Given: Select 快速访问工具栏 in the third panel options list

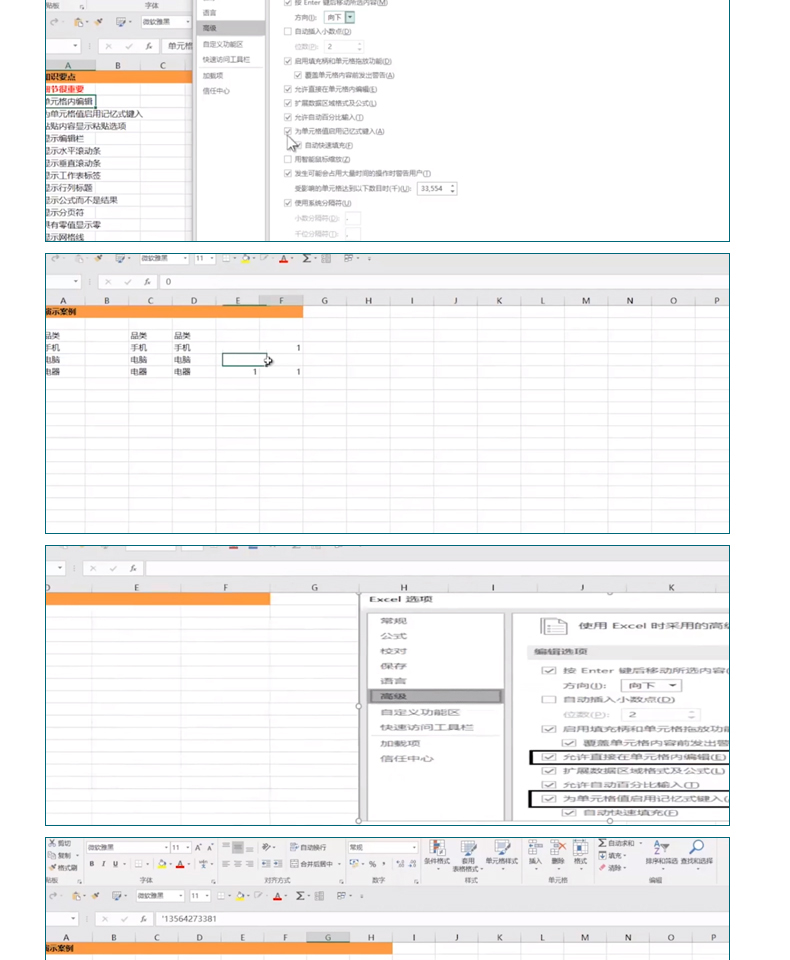Looking at the screenshot, I should pos(427,727).
